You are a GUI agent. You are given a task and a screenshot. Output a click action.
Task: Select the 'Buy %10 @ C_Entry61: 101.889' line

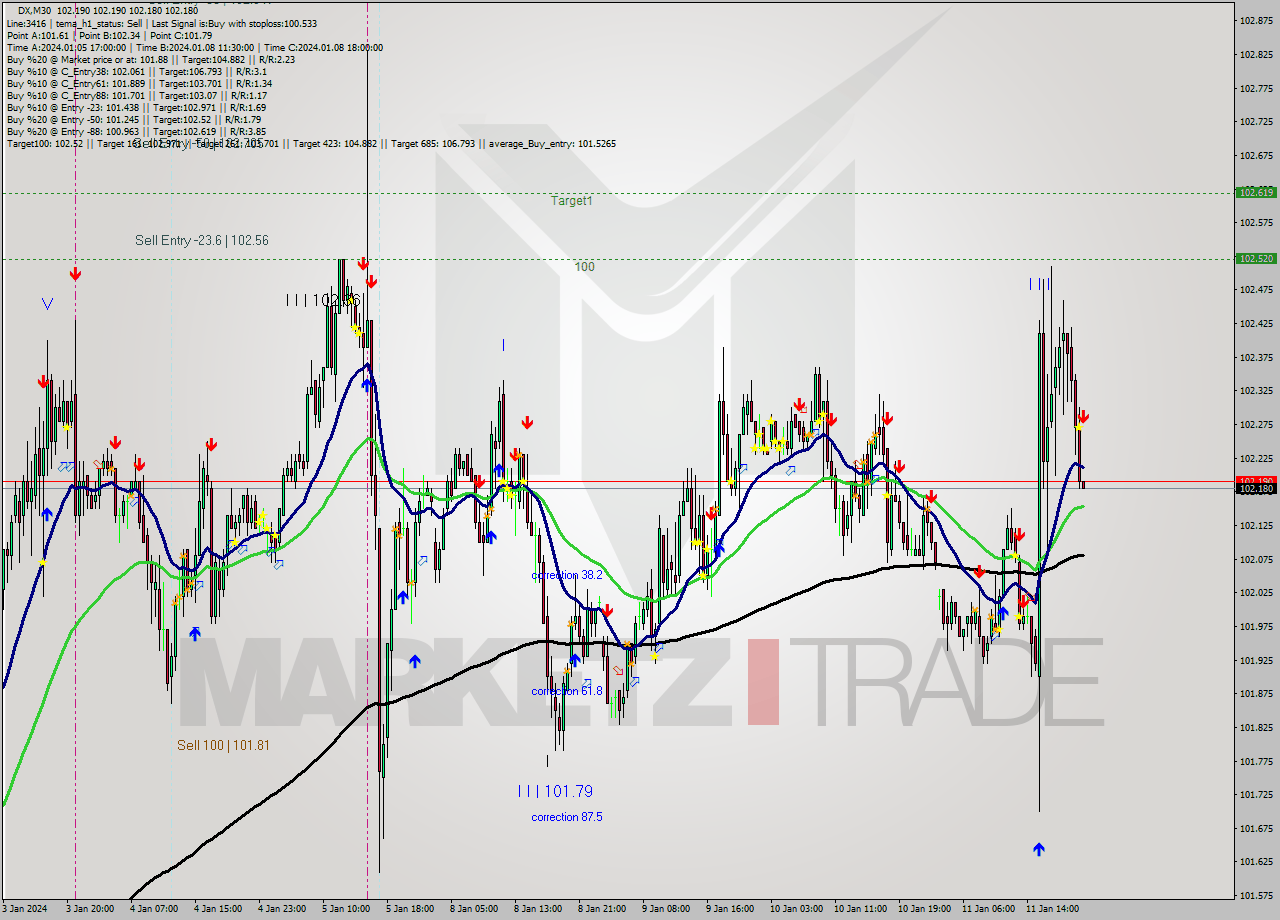tap(137, 83)
